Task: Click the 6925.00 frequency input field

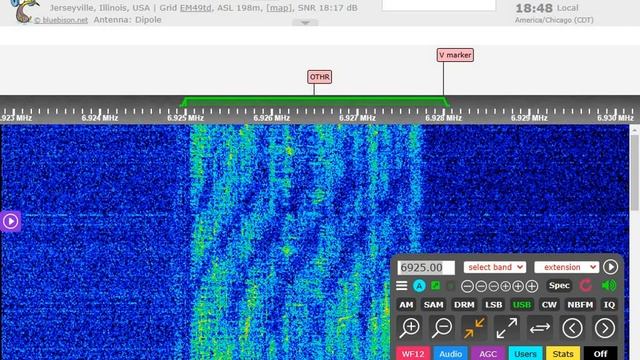Action: (x=426, y=268)
